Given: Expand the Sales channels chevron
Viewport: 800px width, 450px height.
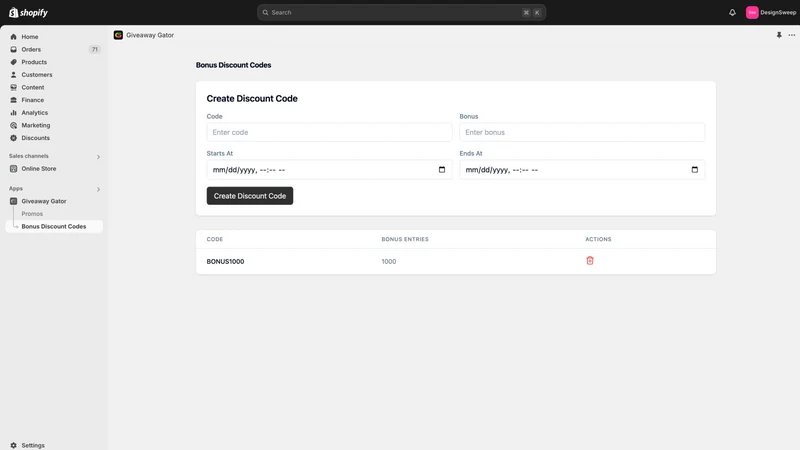Looking at the screenshot, I should (x=98, y=157).
